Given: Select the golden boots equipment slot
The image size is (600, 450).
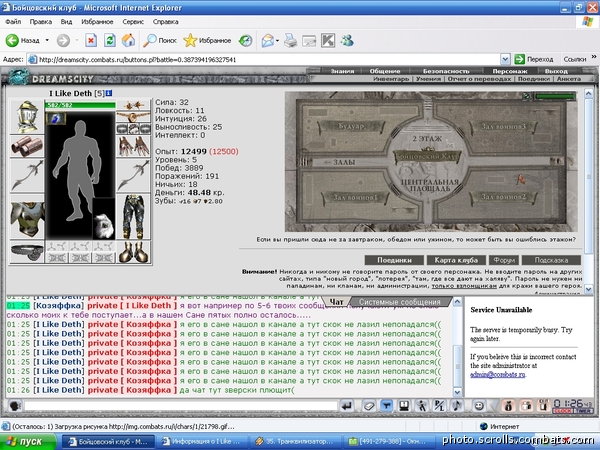Looking at the screenshot, I should [133, 252].
